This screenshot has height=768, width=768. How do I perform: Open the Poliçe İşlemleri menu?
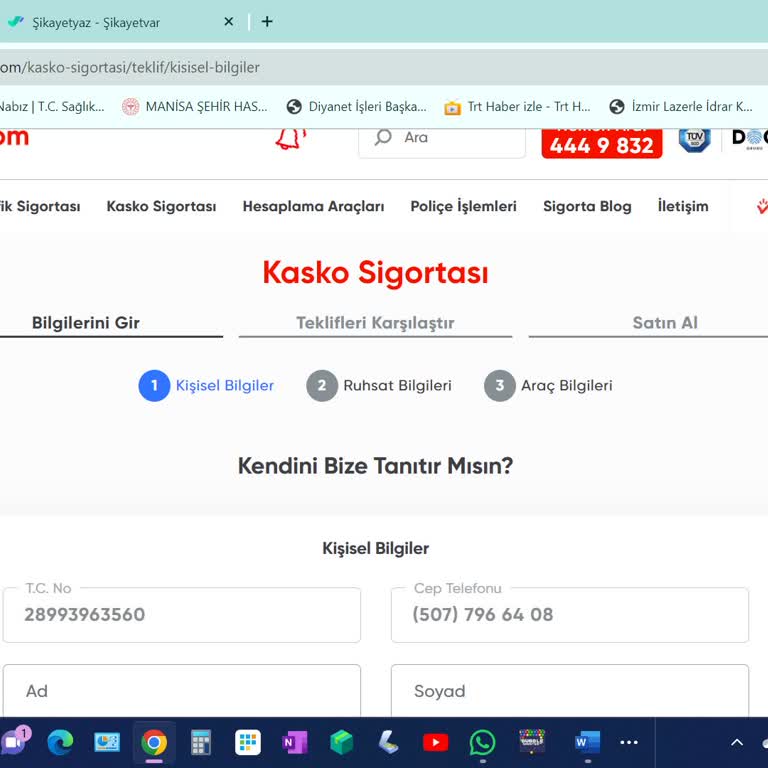[x=463, y=206]
